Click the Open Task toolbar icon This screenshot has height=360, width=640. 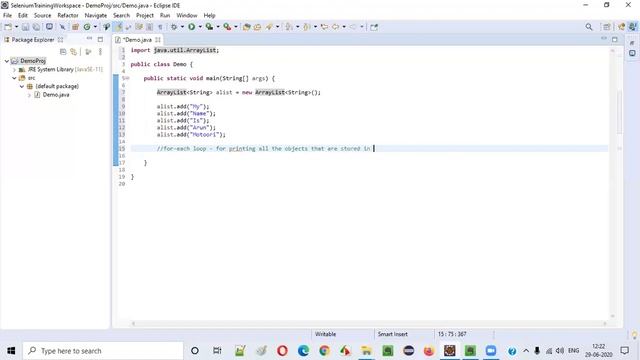(257, 27)
